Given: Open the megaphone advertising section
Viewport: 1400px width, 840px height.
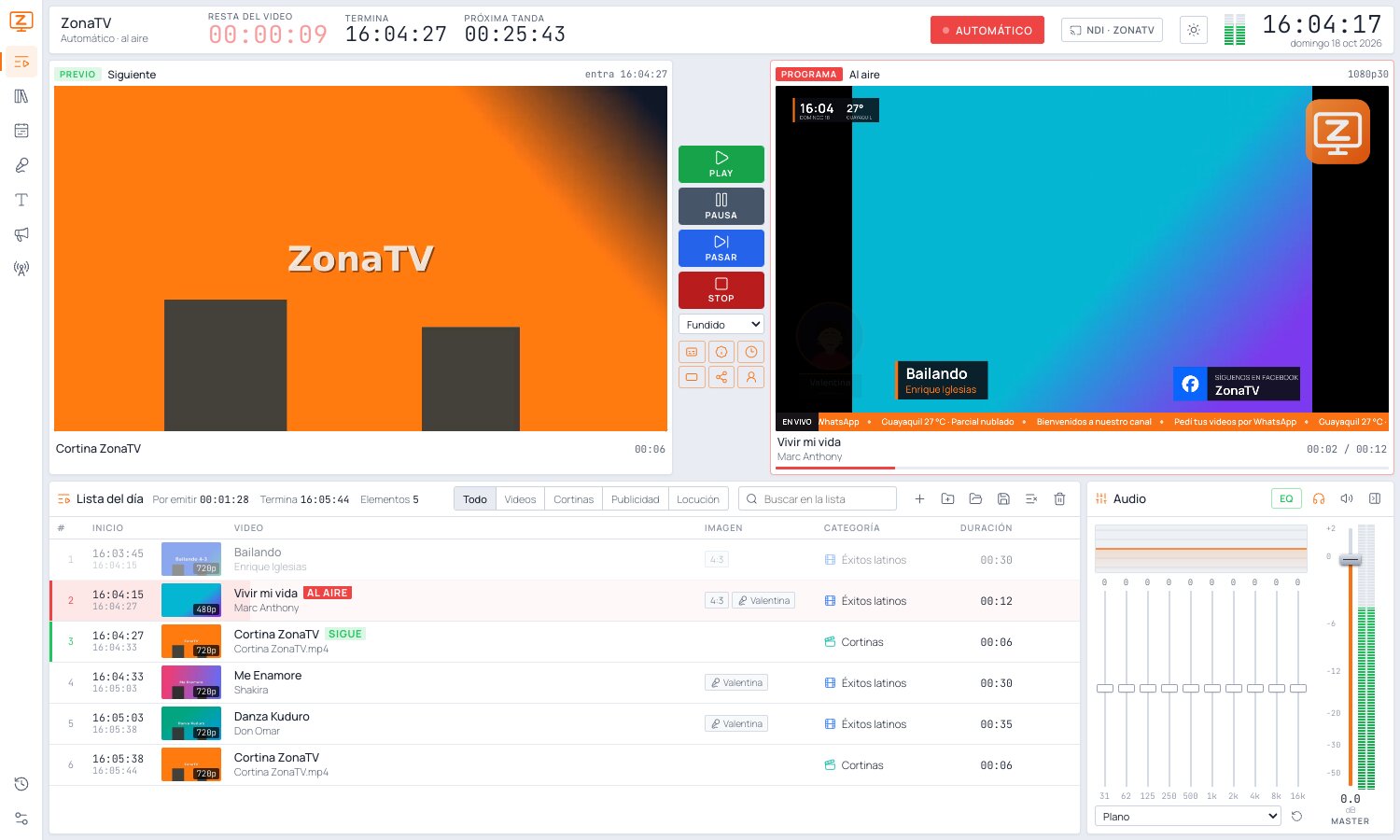Looking at the screenshot, I should point(21,234).
